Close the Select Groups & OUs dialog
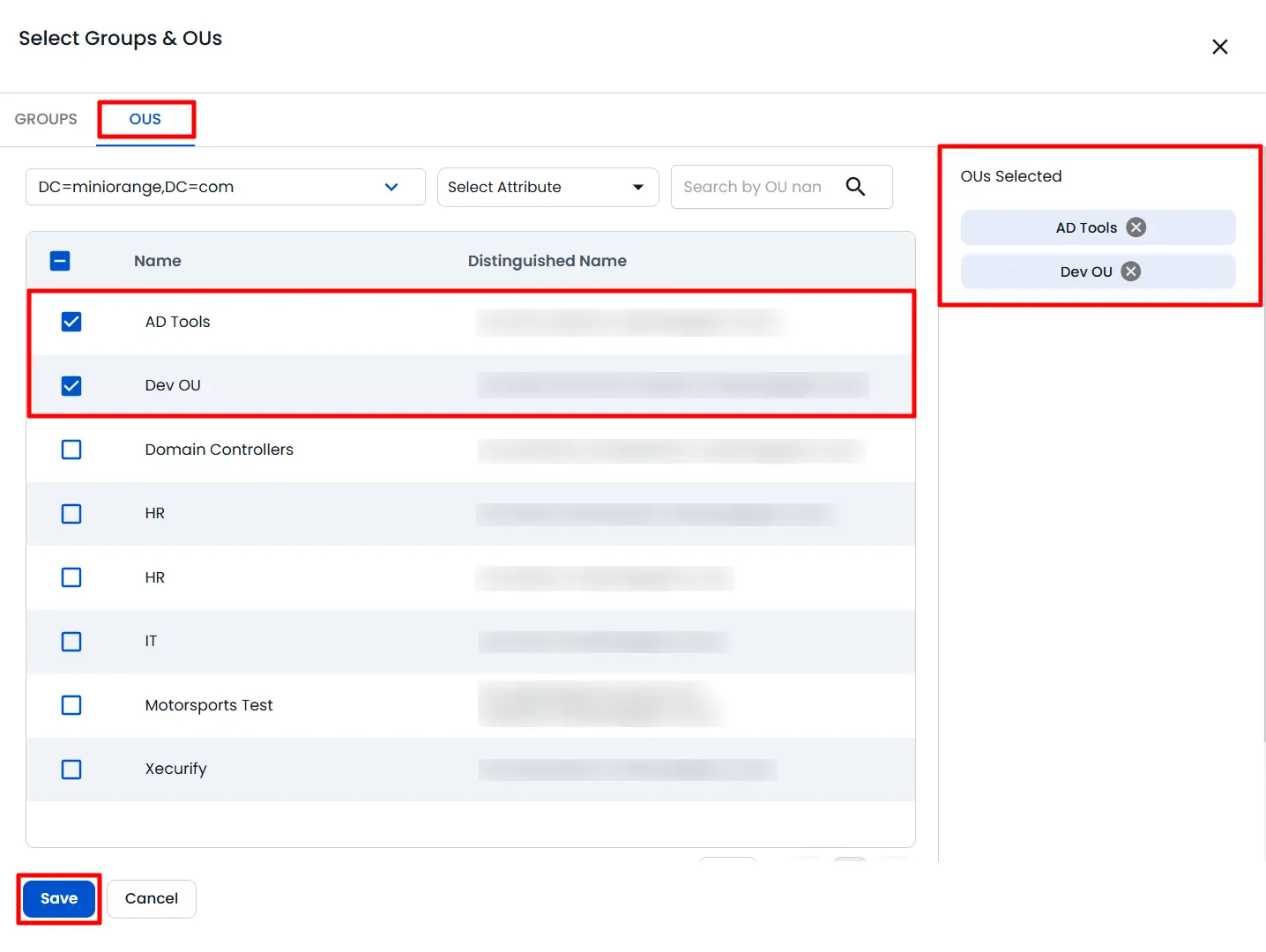 point(1219,47)
